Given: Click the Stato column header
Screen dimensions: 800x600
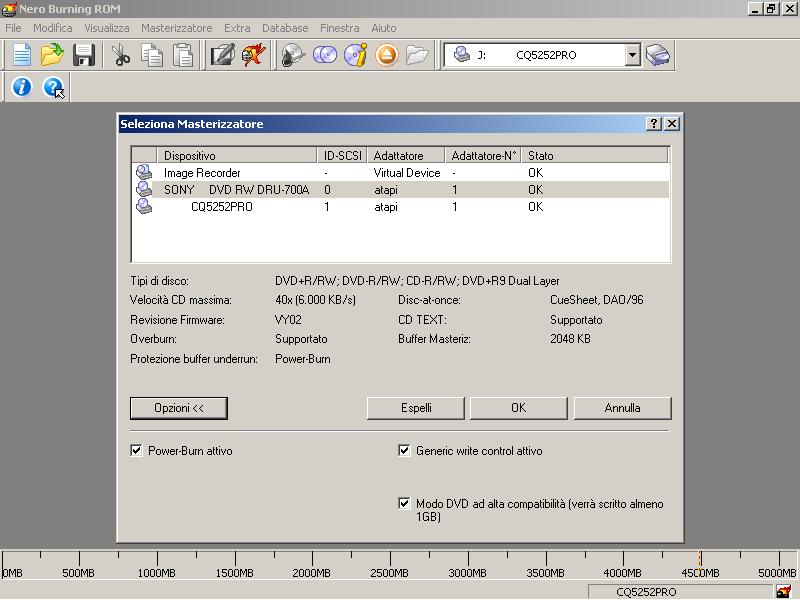Looking at the screenshot, I should [595, 155].
